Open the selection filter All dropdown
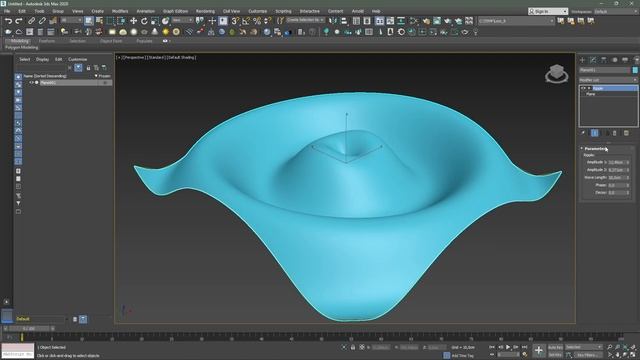The image size is (640, 360). pos(71,20)
